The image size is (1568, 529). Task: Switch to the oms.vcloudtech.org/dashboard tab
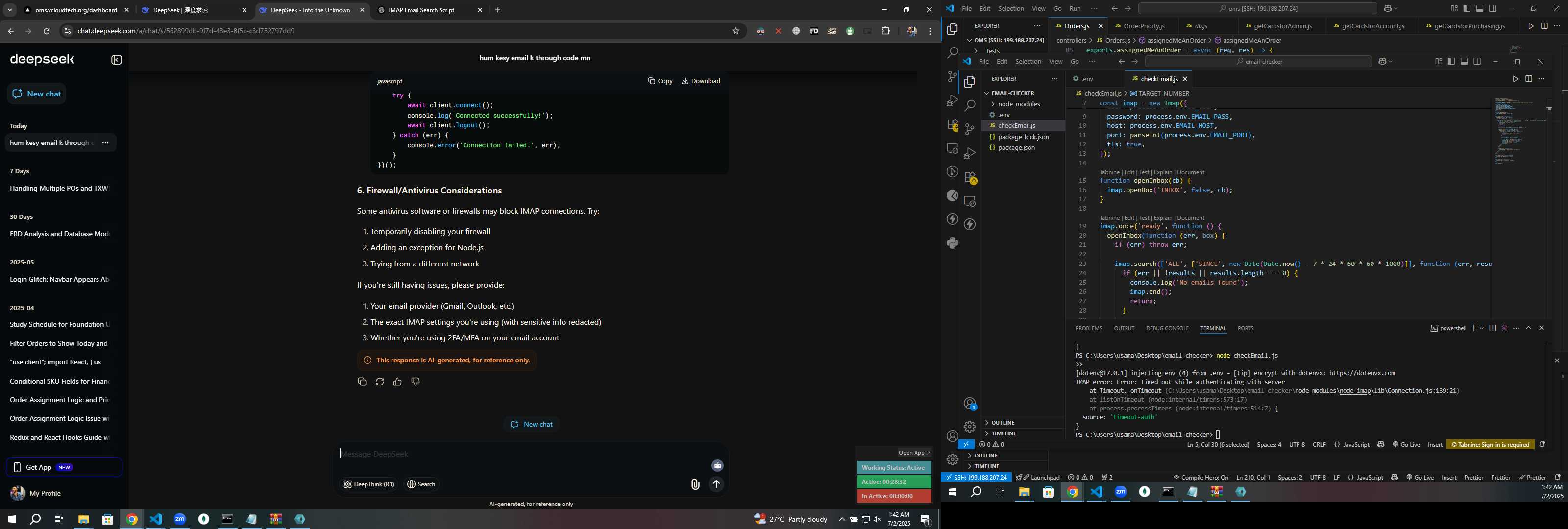click(76, 10)
